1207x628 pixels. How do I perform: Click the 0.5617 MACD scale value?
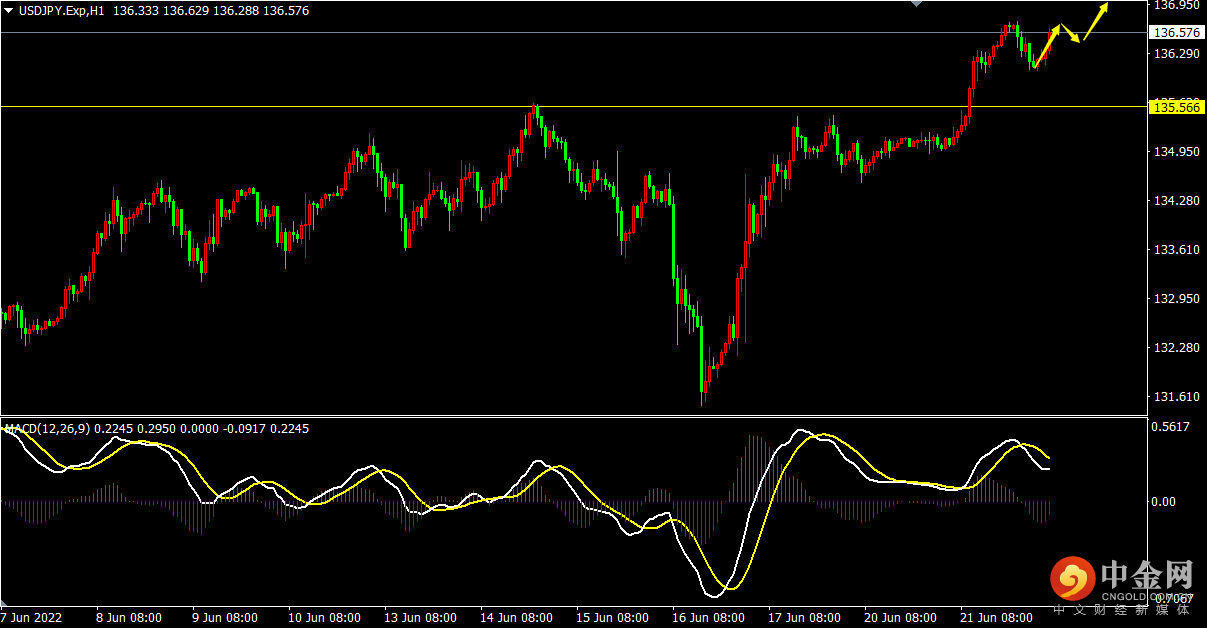[x=1170, y=426]
